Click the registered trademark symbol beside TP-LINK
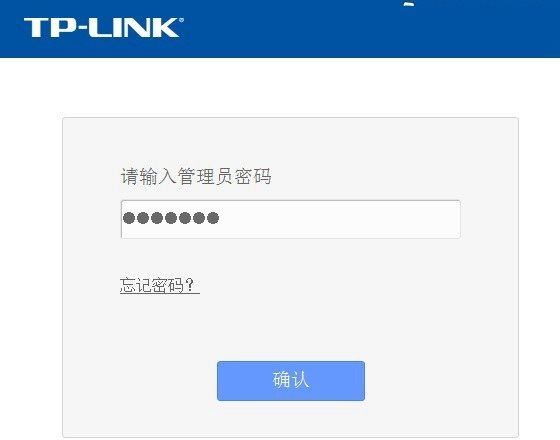 coord(181,20)
